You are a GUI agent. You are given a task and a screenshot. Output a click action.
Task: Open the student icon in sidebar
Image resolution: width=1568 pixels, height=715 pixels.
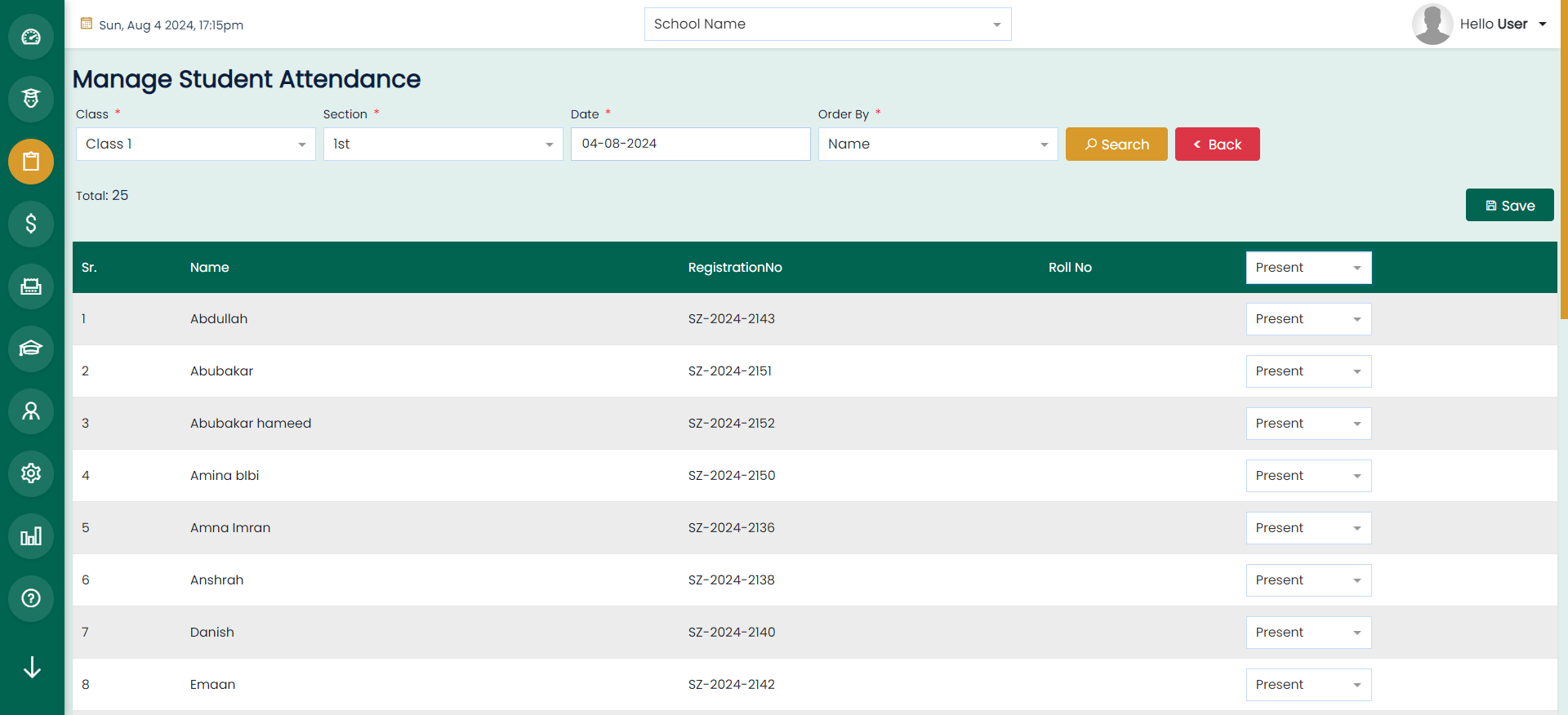pyautogui.click(x=31, y=99)
